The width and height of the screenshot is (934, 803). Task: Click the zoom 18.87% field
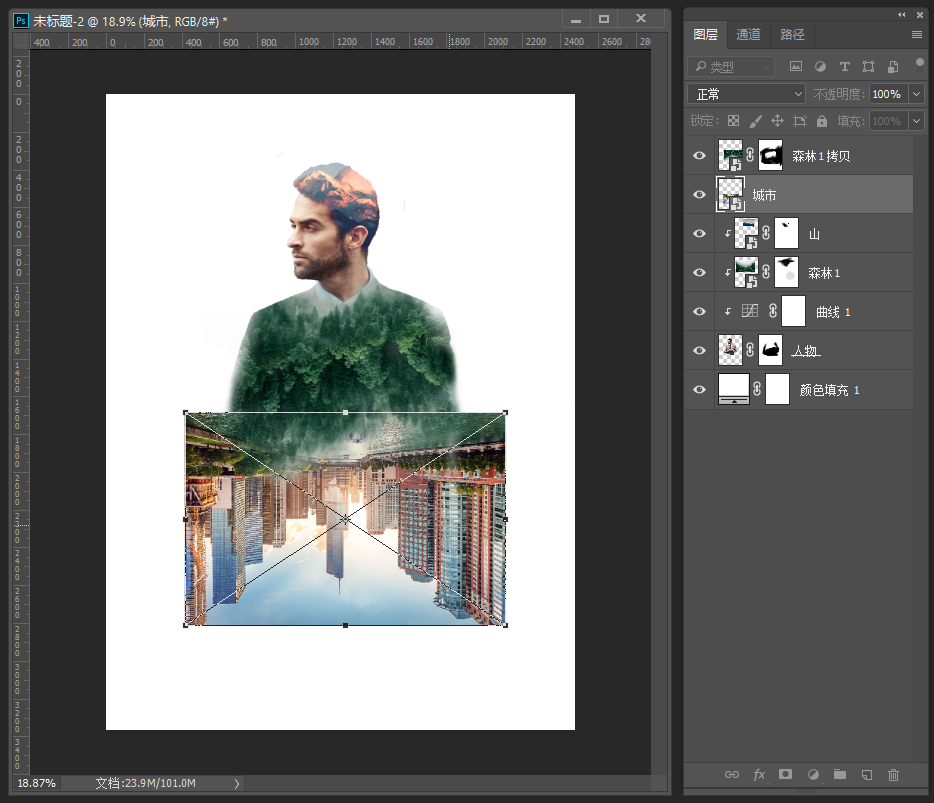36,783
